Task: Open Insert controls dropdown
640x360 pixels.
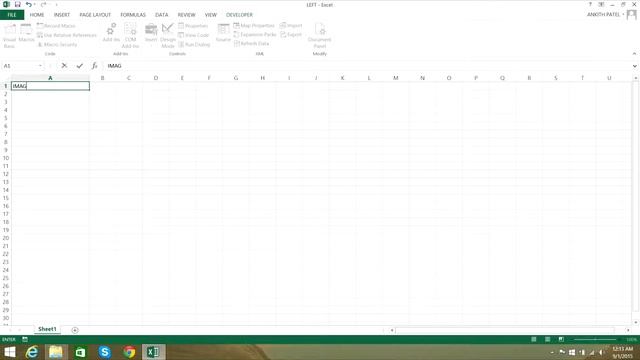Action: [x=151, y=35]
